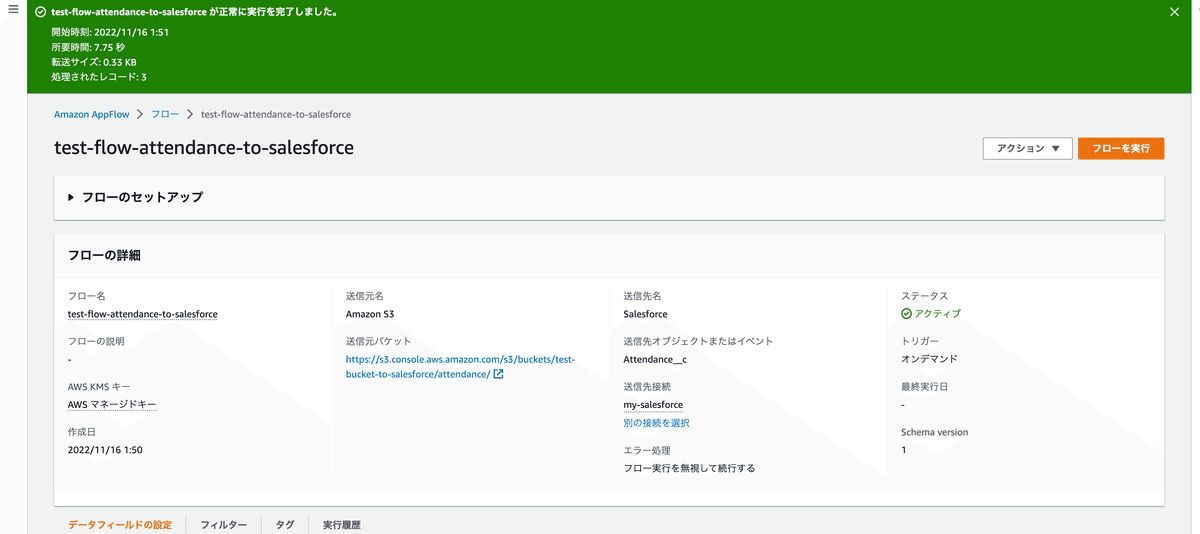This screenshot has width=1200, height=534.
Task: Click the my-salesforce connection name
Action: point(653,405)
